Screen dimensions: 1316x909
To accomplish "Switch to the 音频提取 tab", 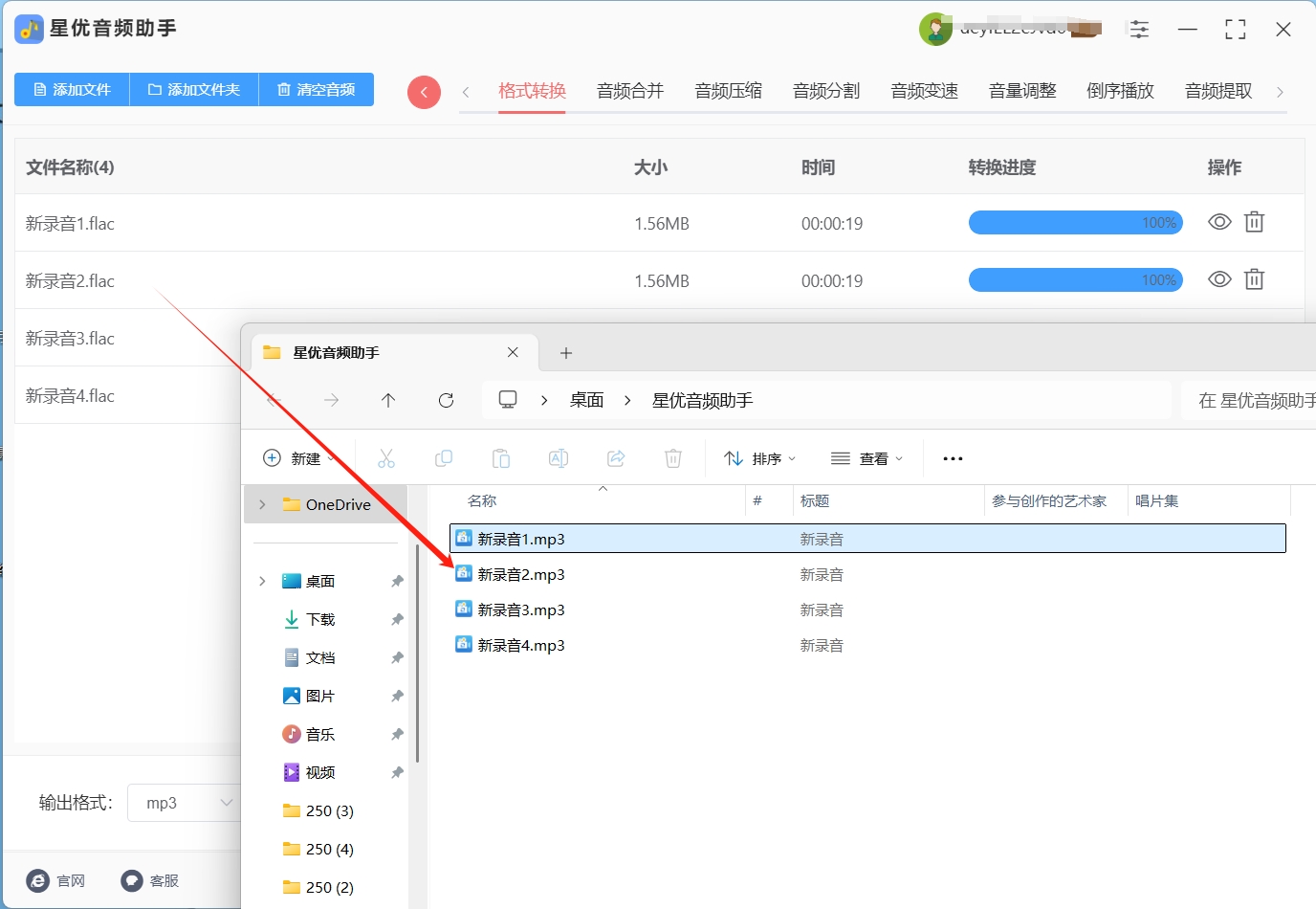I will 1218,91.
